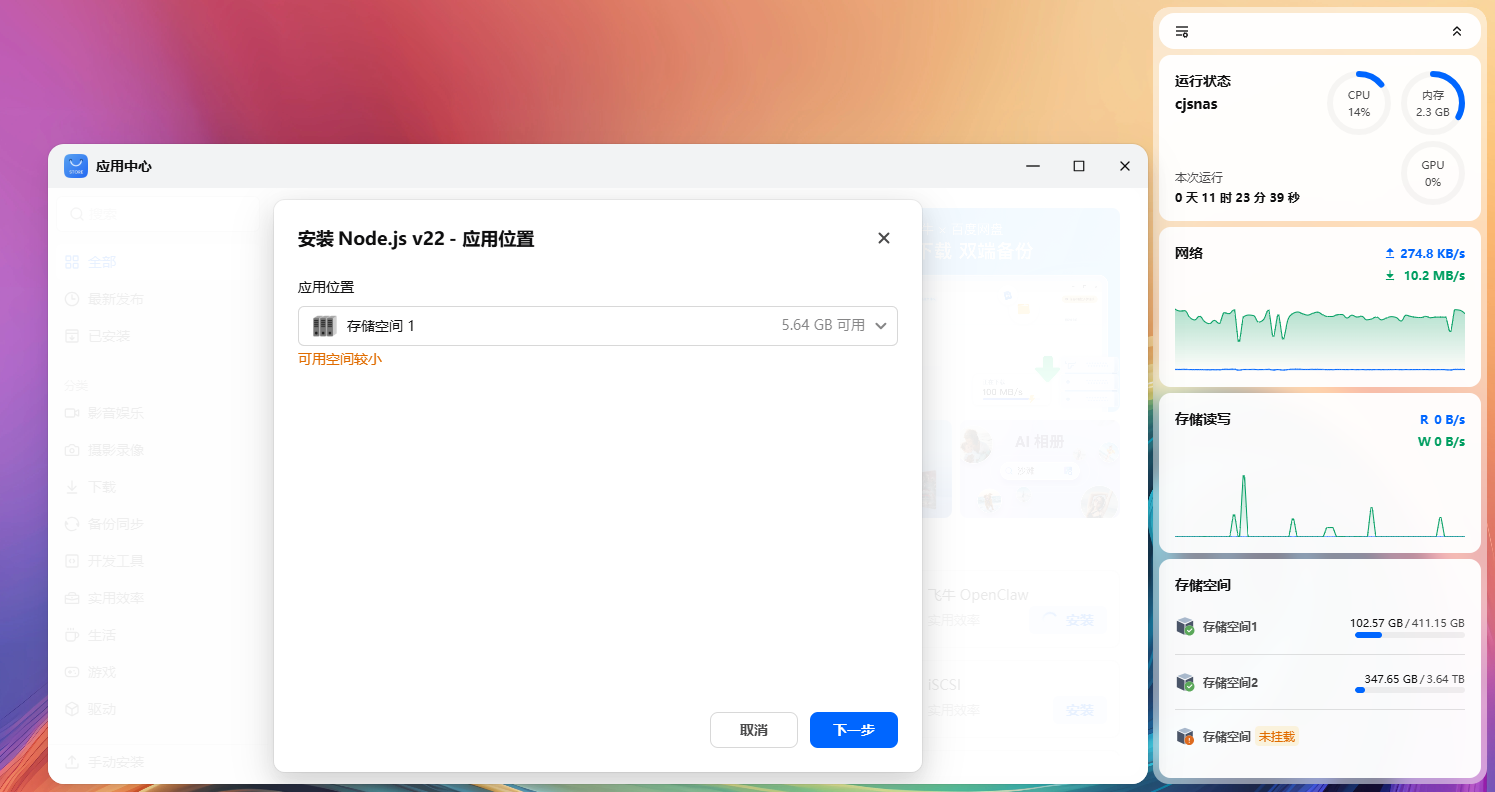Collapse the monitor panel with double-chevron
1495x792 pixels.
click(1457, 31)
